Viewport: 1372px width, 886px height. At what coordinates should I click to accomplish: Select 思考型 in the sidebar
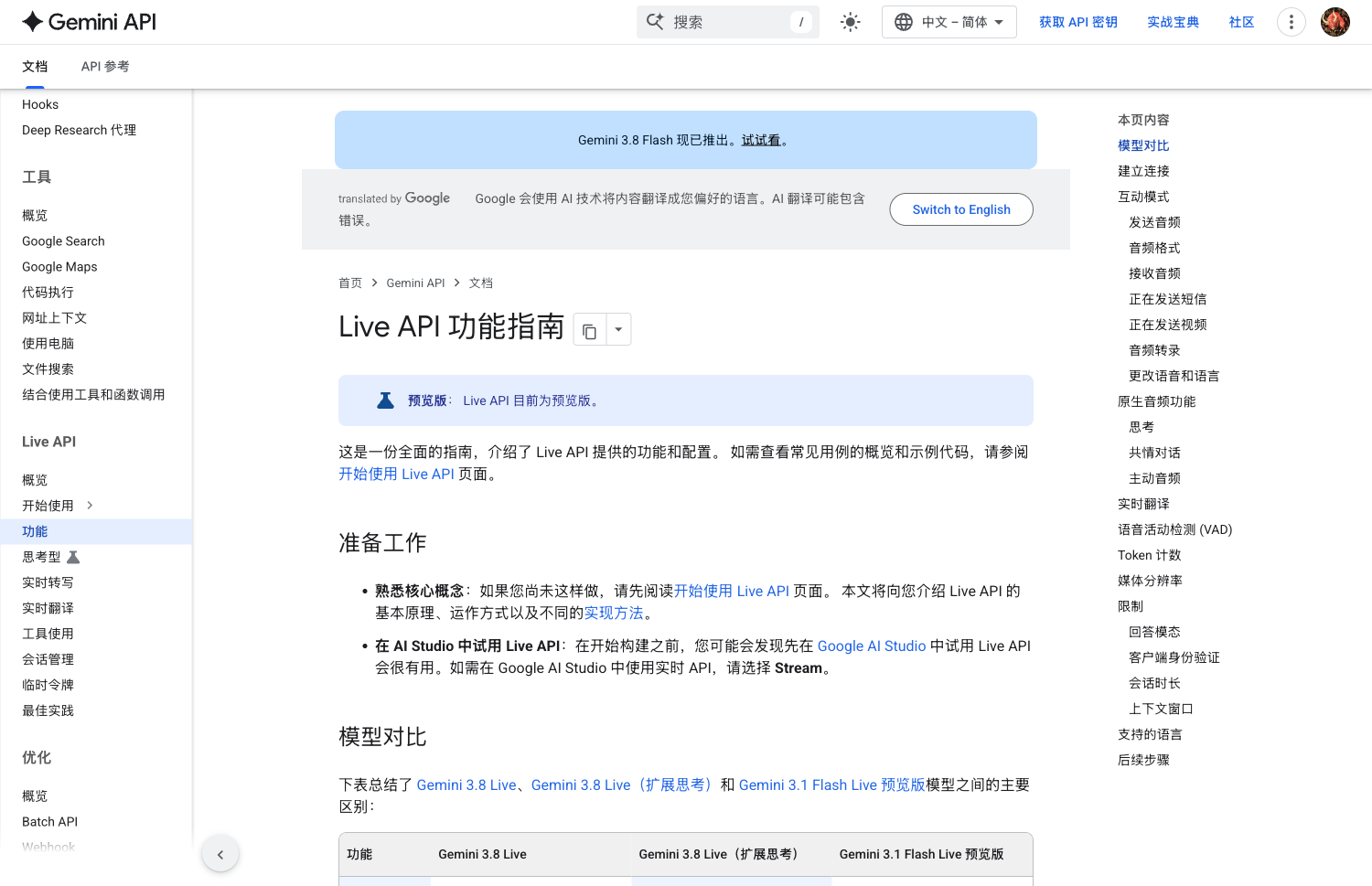click(x=41, y=557)
